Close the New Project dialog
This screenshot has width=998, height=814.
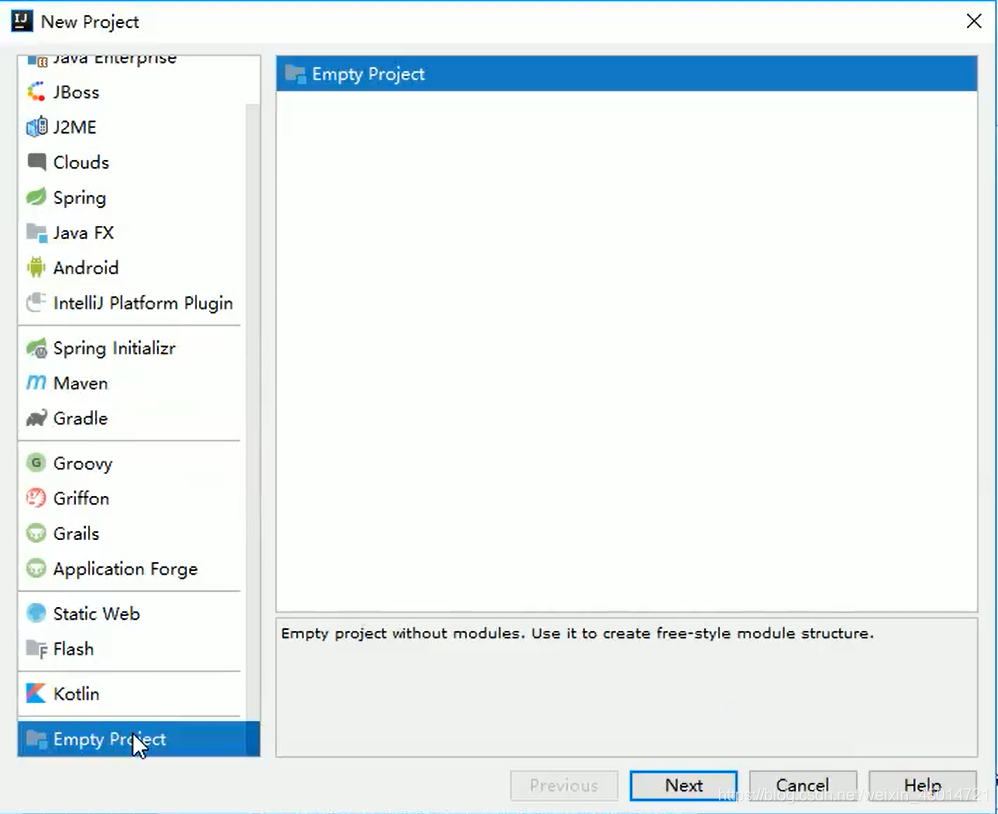point(974,21)
